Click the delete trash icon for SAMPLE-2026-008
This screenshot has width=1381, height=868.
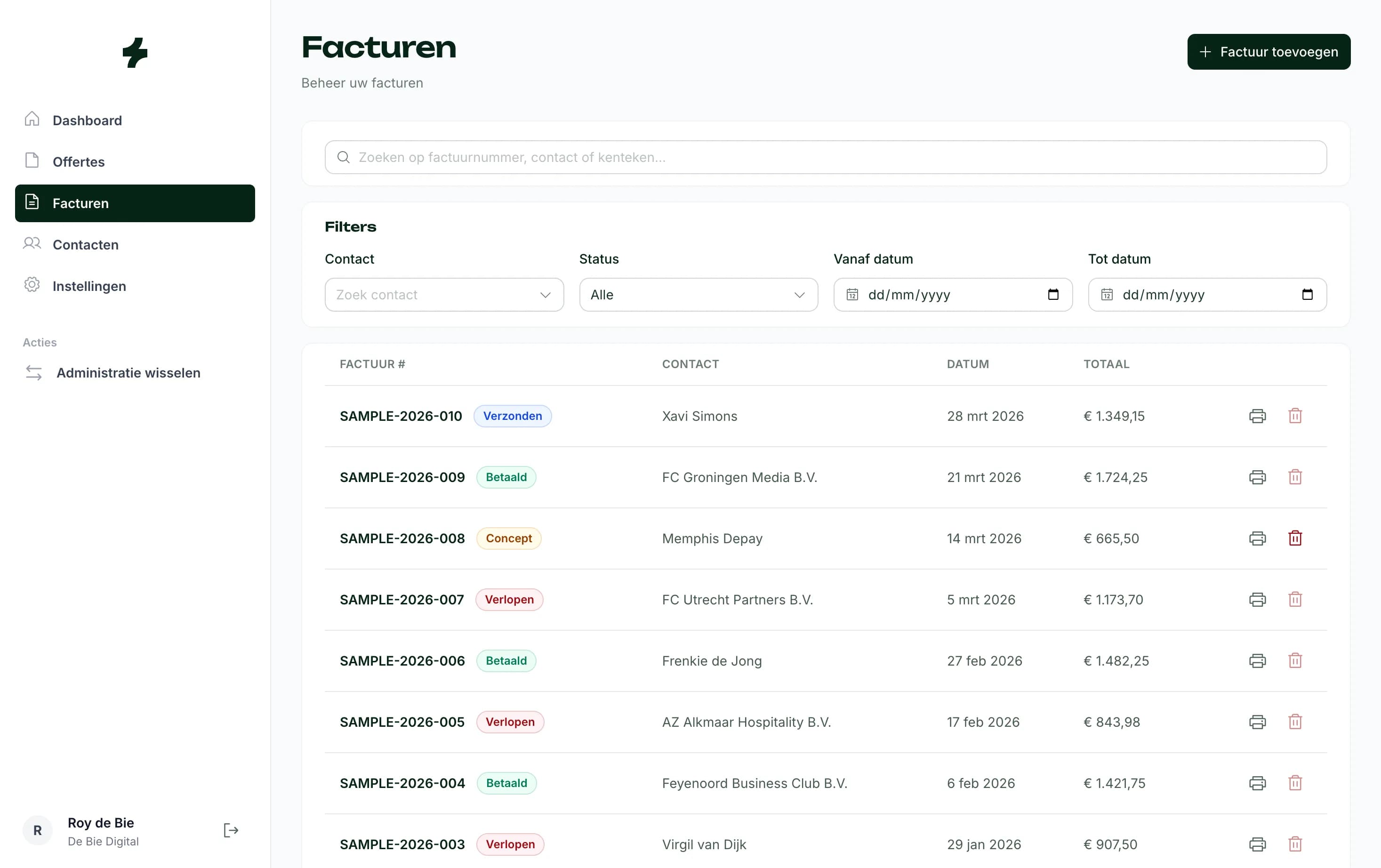(x=1295, y=538)
